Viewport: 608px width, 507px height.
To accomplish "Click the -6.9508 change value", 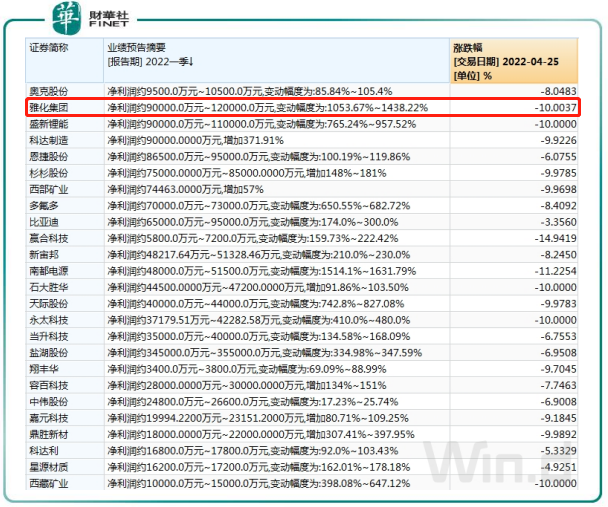I will coord(558,353).
